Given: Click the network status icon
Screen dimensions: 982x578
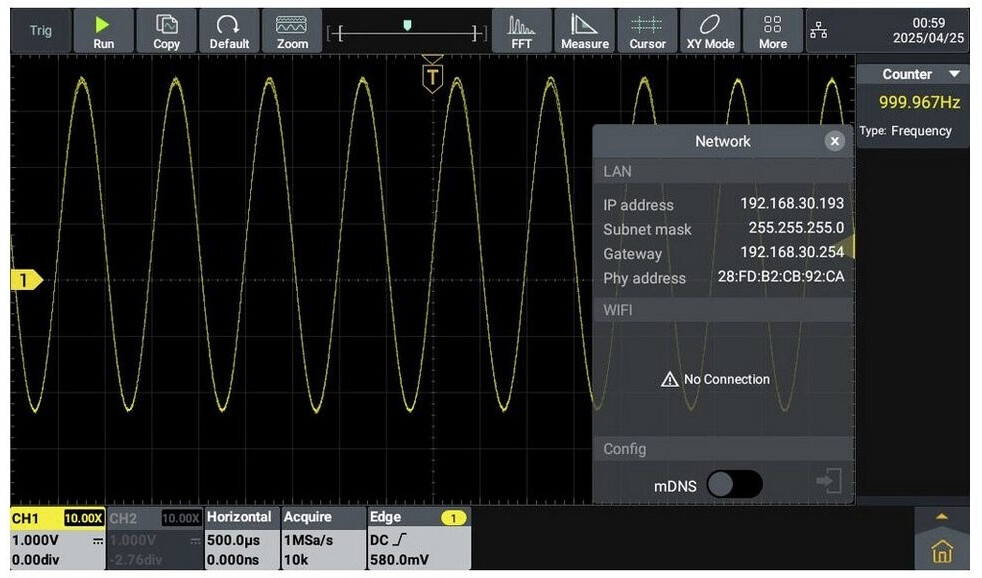Looking at the screenshot, I should pos(819,31).
